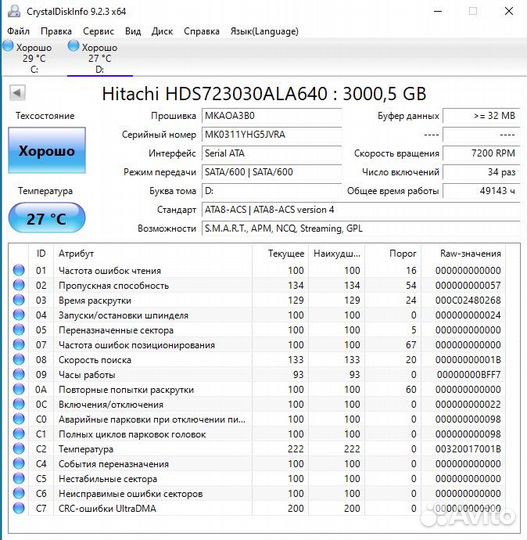Click the Хорошо health status button
The image size is (527, 540).
[47, 150]
